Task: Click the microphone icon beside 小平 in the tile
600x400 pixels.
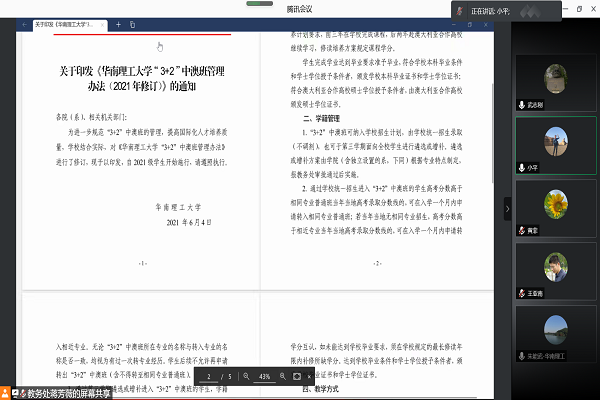Action: (x=522, y=168)
